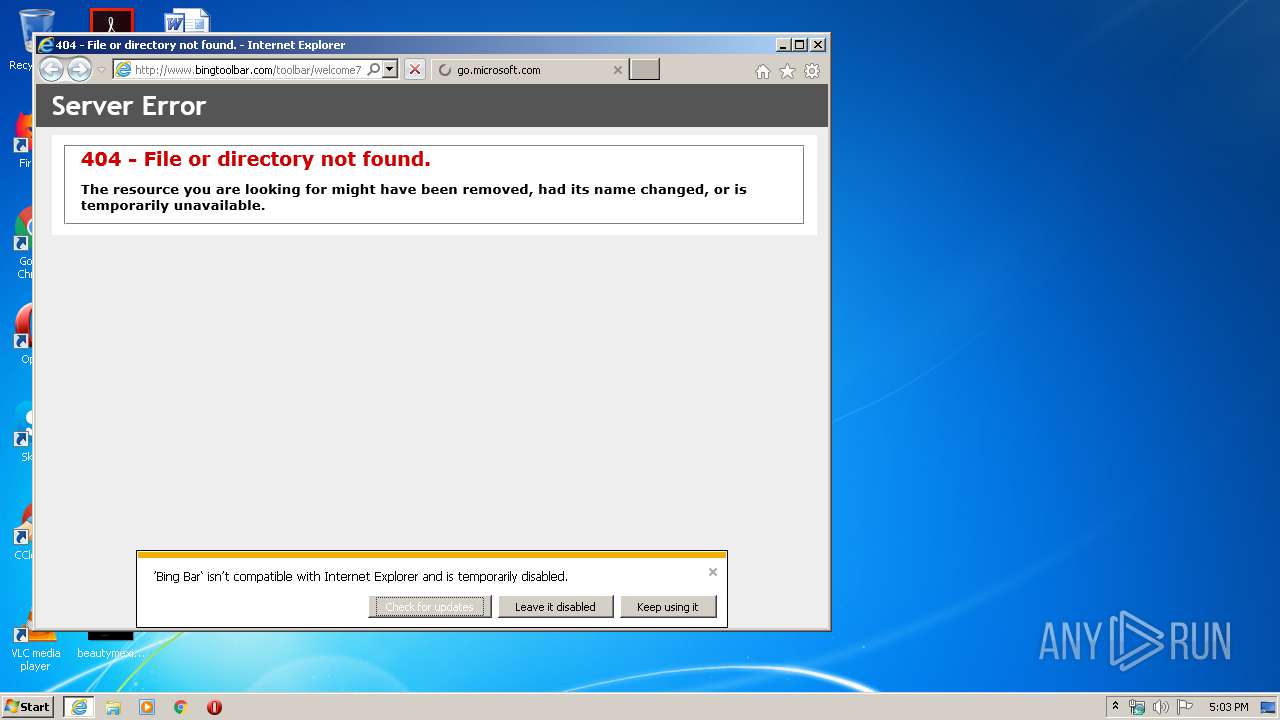Click the bingtoolbar.com address bar
1280x720 pixels.
247,70
